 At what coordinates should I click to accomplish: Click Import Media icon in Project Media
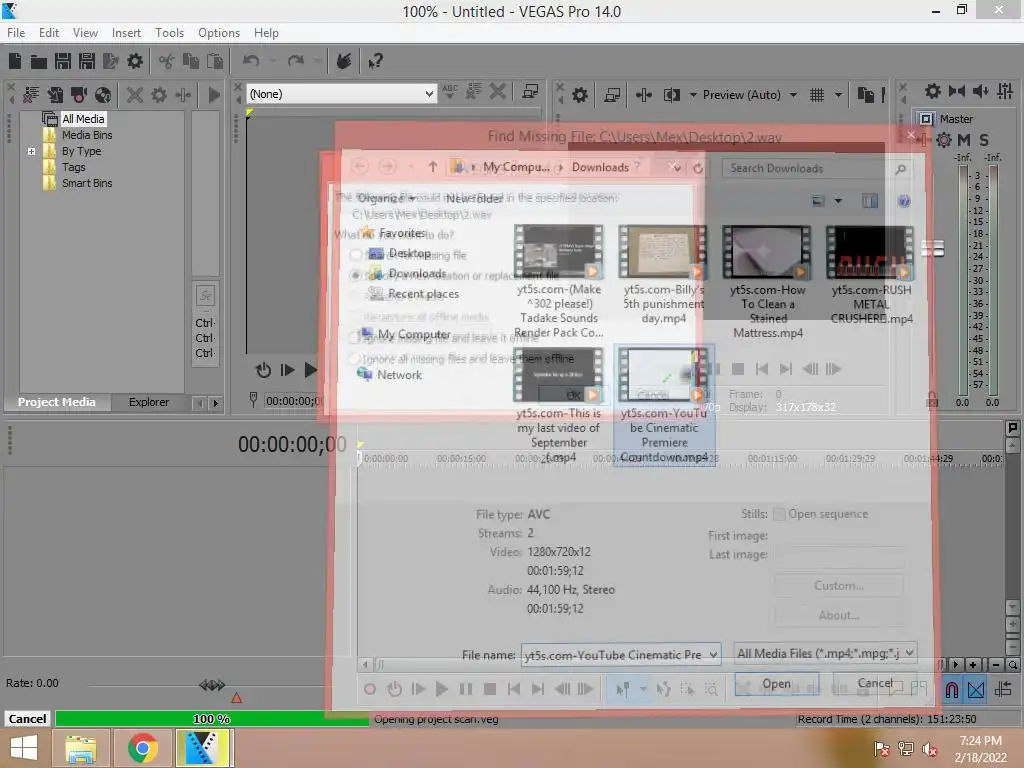pyautogui.click(x=55, y=95)
